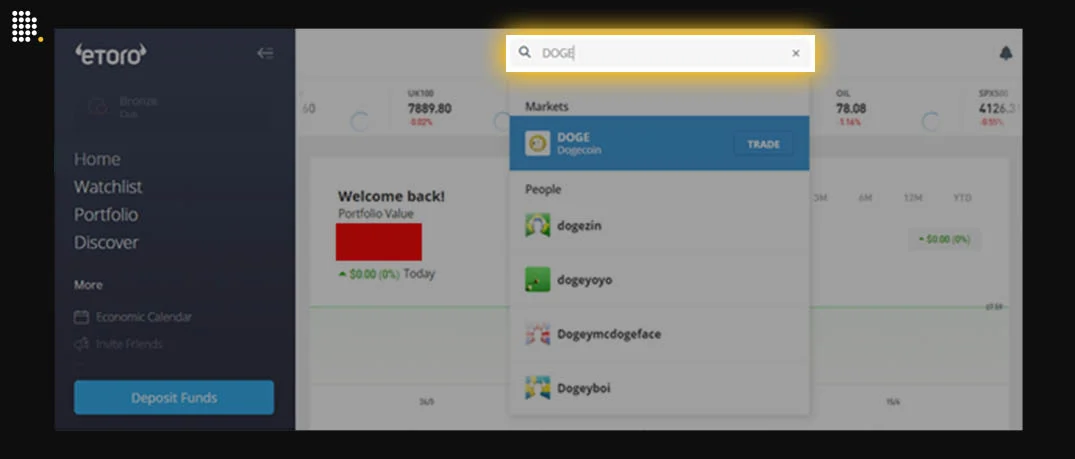Click Dogeyboi's avatar thumbnail
Image resolution: width=1075 pixels, height=459 pixels.
click(x=538, y=388)
